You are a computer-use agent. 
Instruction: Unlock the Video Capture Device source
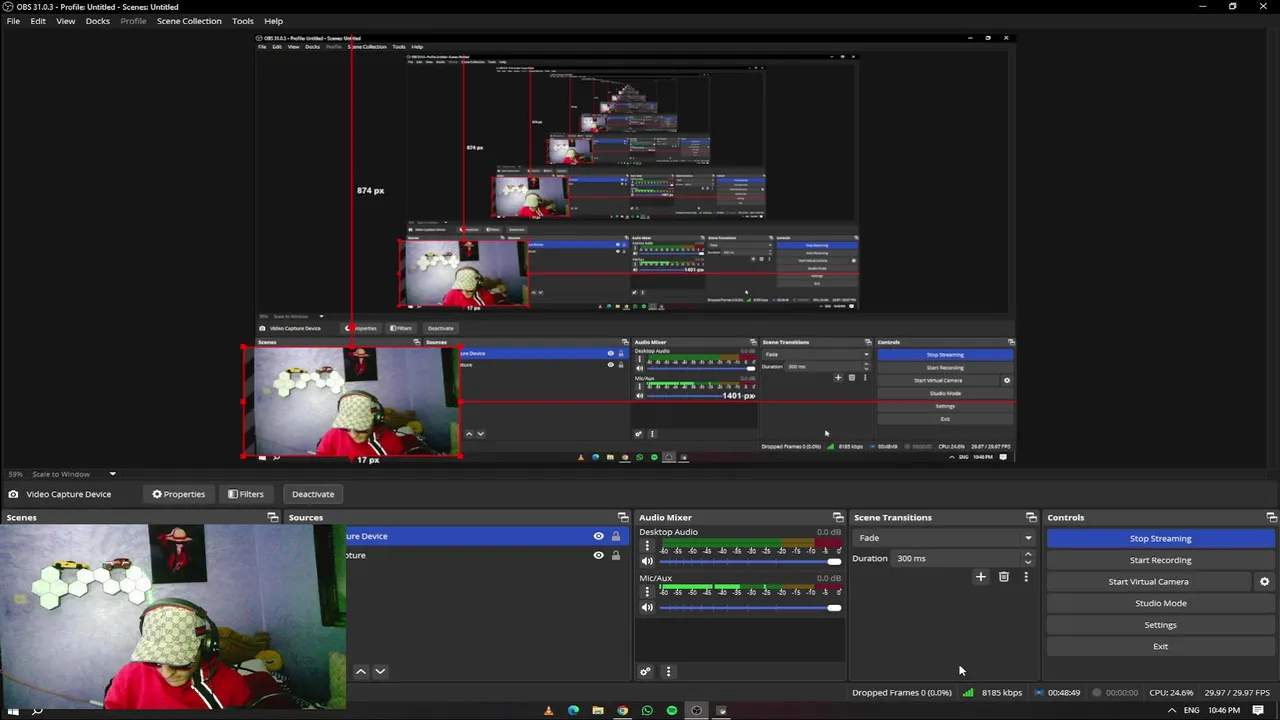point(616,536)
